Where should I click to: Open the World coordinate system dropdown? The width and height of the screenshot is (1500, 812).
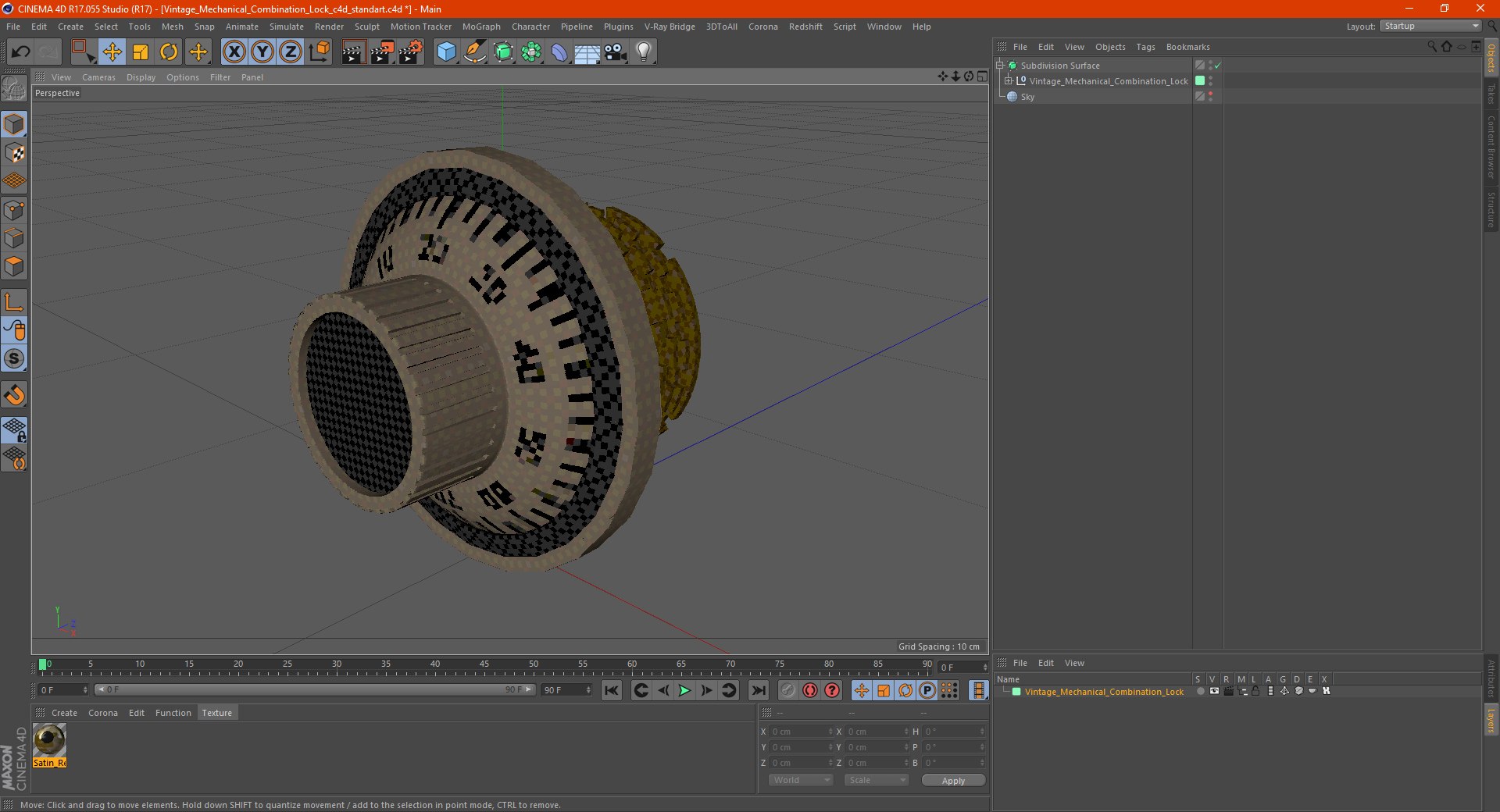[x=801, y=780]
